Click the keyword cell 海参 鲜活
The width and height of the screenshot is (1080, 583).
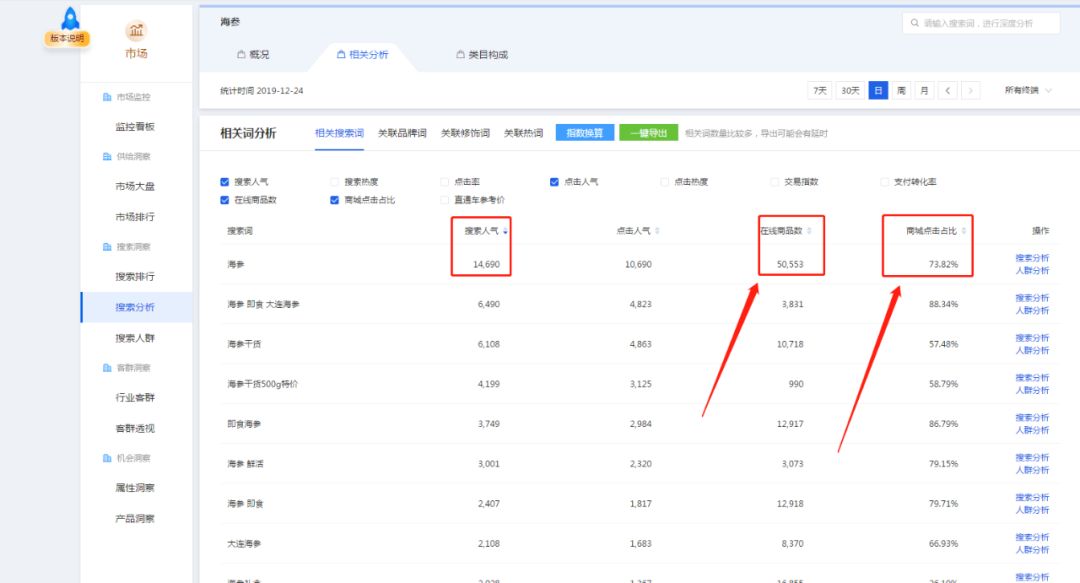pos(245,464)
